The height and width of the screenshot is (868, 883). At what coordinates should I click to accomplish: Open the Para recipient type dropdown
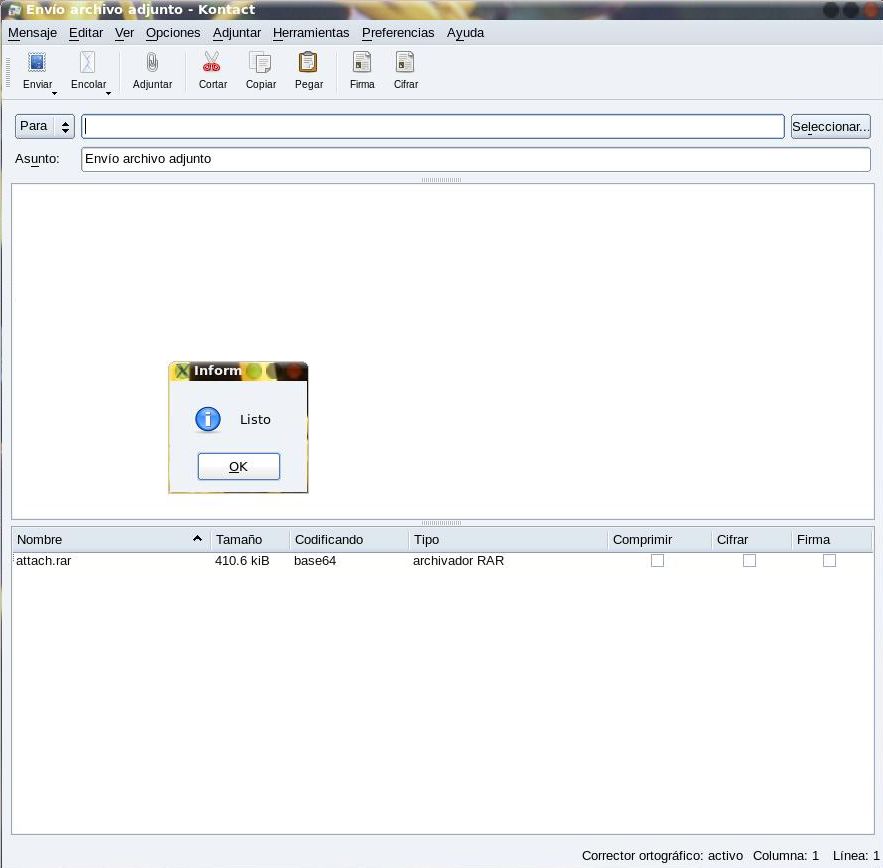[44, 126]
